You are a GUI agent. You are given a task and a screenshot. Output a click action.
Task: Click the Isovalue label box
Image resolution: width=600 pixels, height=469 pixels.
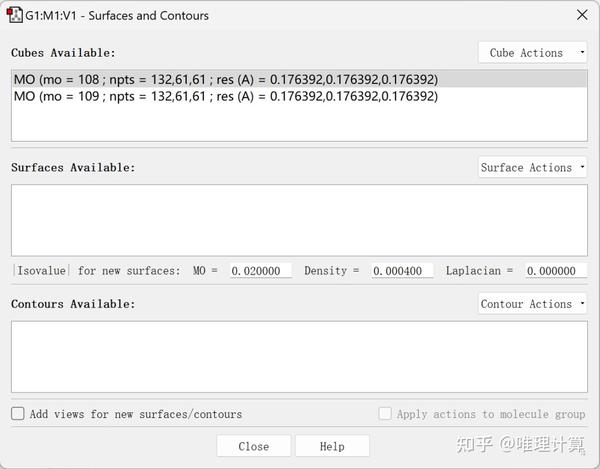[x=41, y=271]
